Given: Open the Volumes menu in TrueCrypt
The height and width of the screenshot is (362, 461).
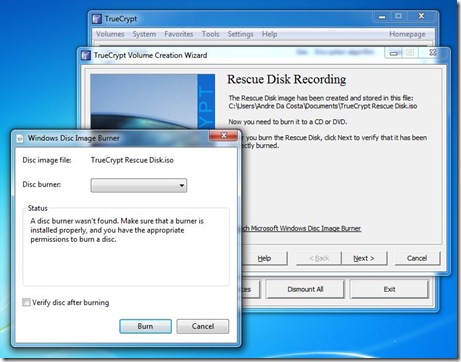Looking at the screenshot, I should (x=110, y=34).
